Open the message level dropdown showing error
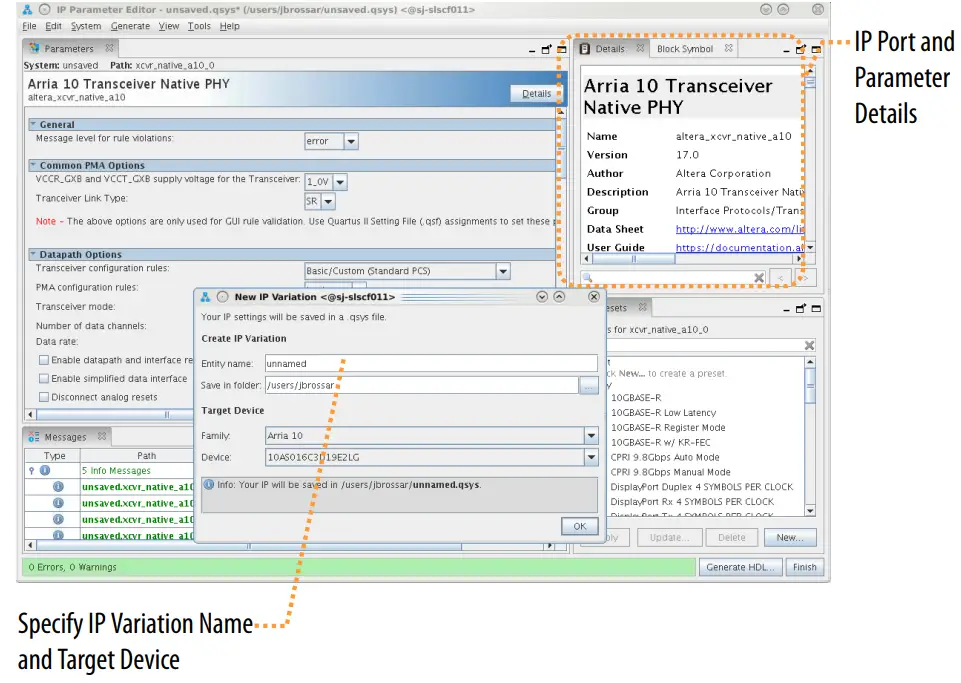Image resolution: width=961 pixels, height=683 pixels. (352, 141)
